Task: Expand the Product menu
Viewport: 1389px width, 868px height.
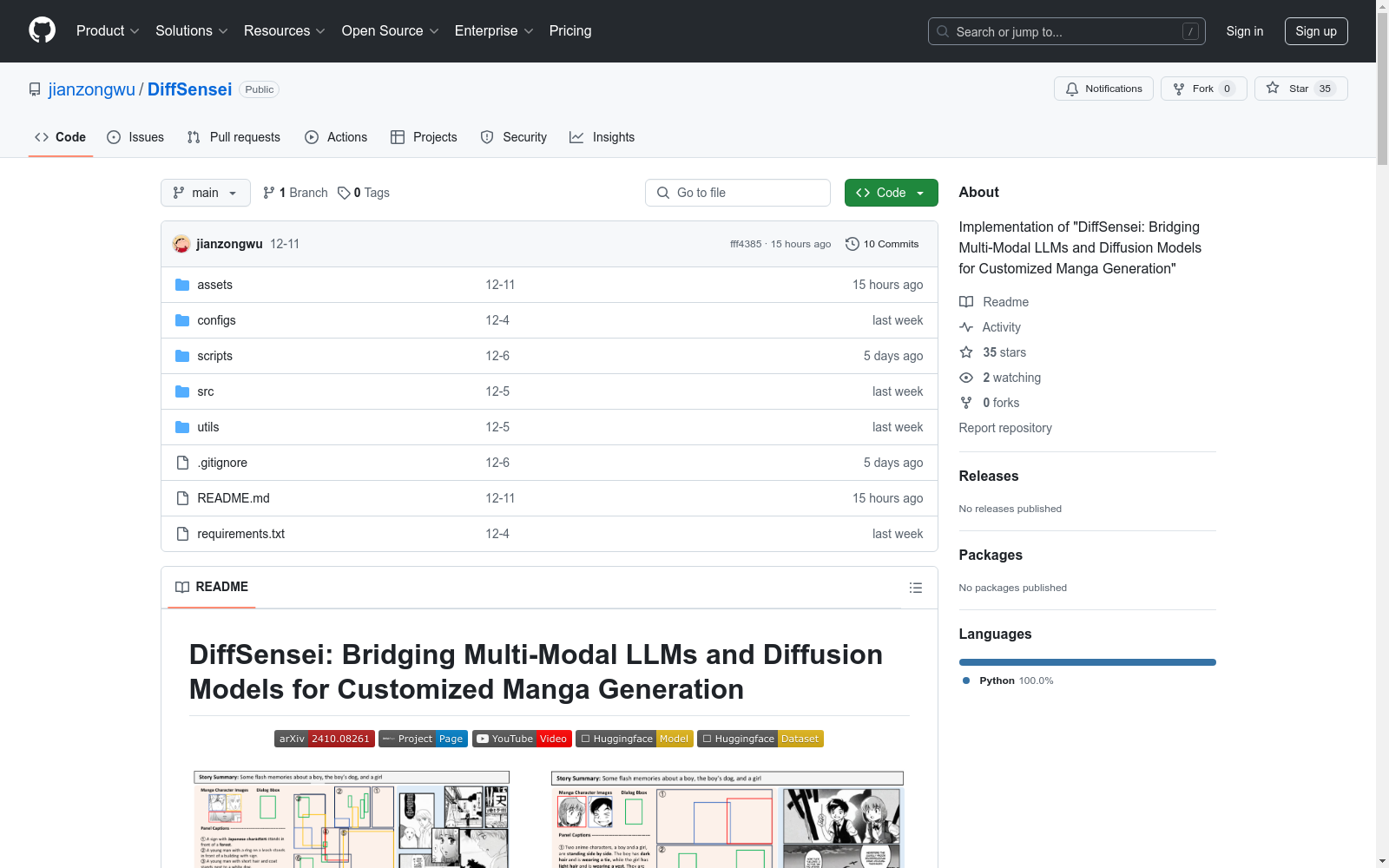Action: click(x=108, y=31)
